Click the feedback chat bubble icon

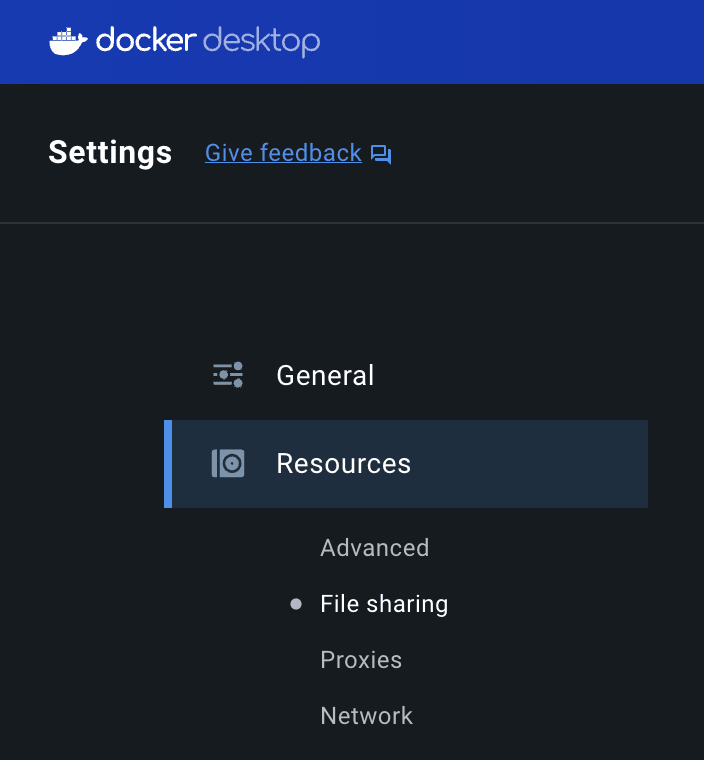[x=381, y=155]
